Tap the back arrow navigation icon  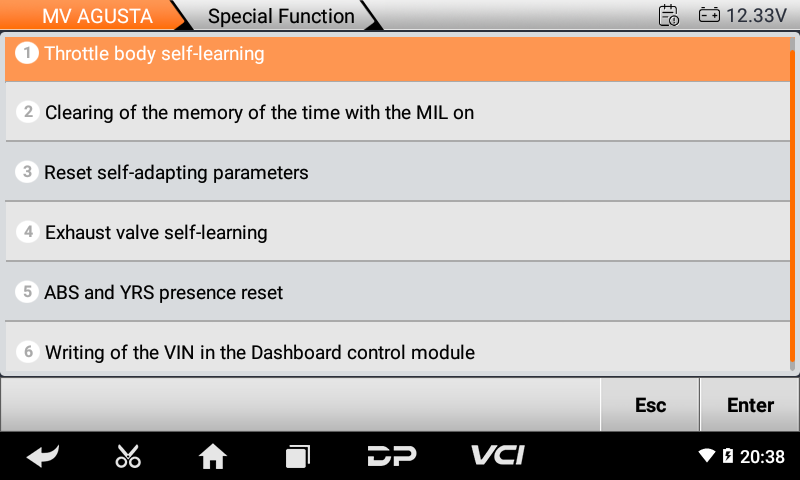[42, 457]
